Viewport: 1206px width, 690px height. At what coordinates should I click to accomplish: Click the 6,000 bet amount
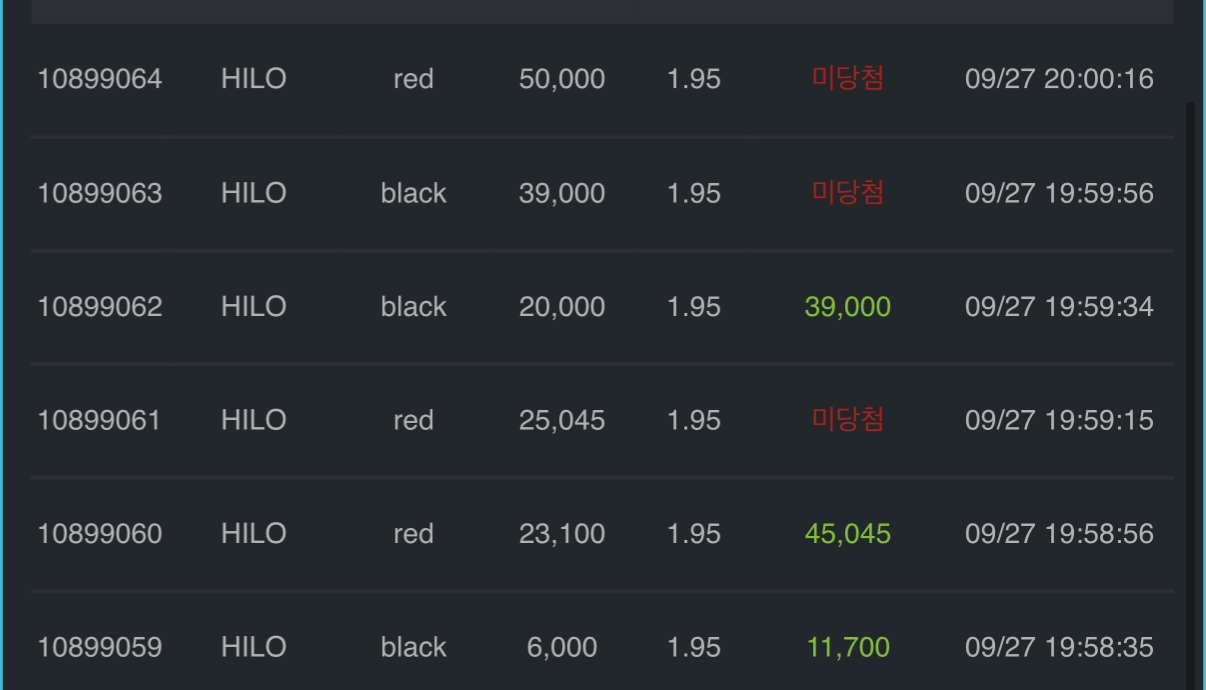(561, 648)
